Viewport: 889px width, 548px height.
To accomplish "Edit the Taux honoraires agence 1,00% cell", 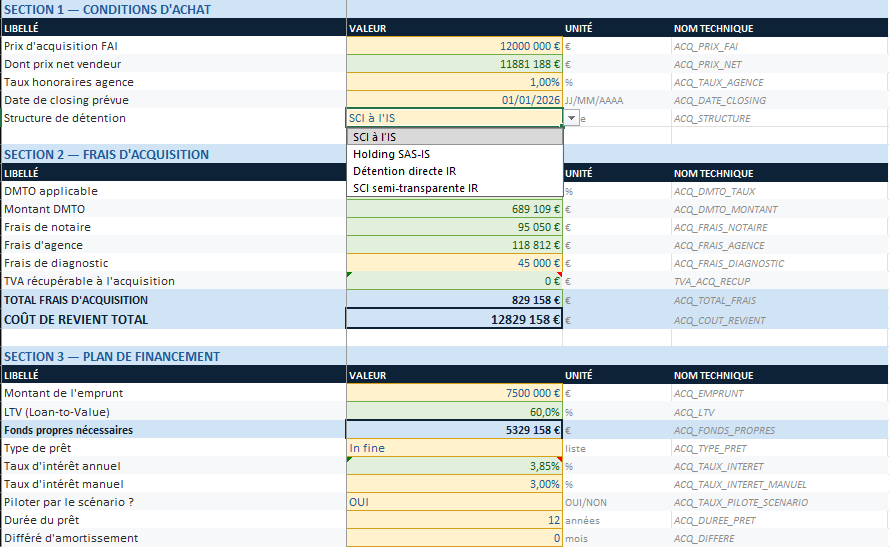I will pyautogui.click(x=454, y=82).
